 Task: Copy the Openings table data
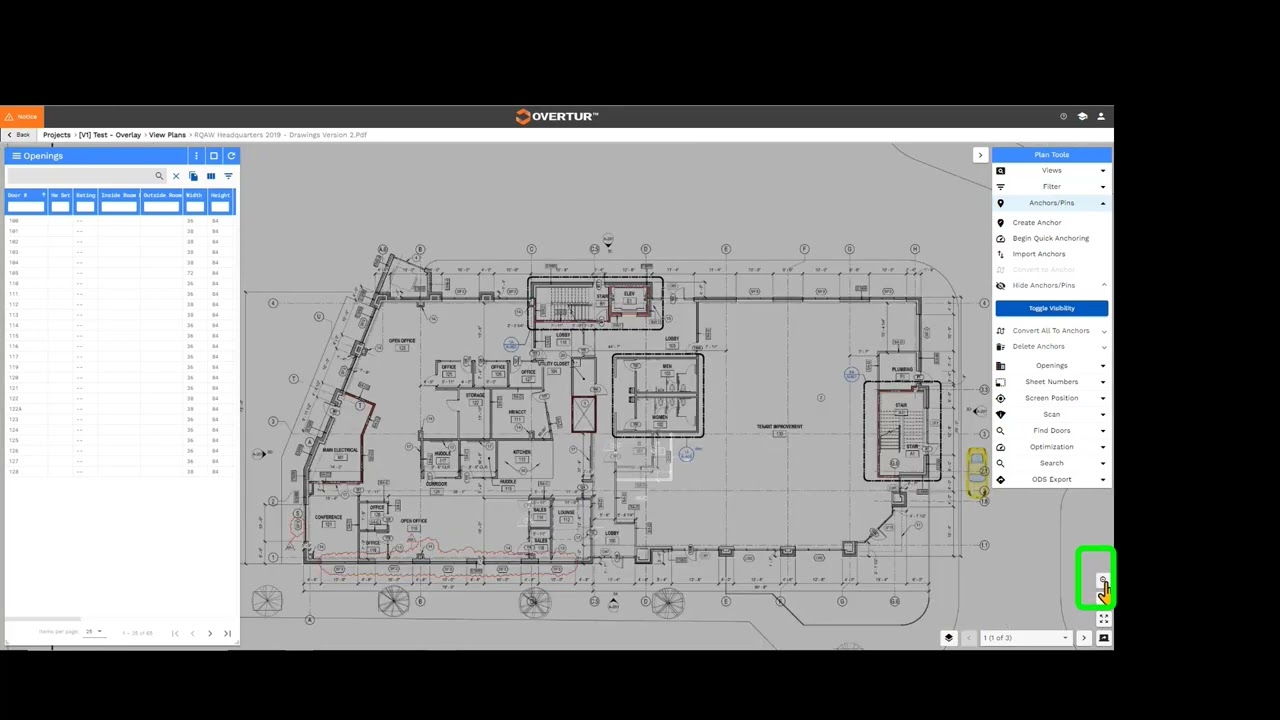click(193, 176)
